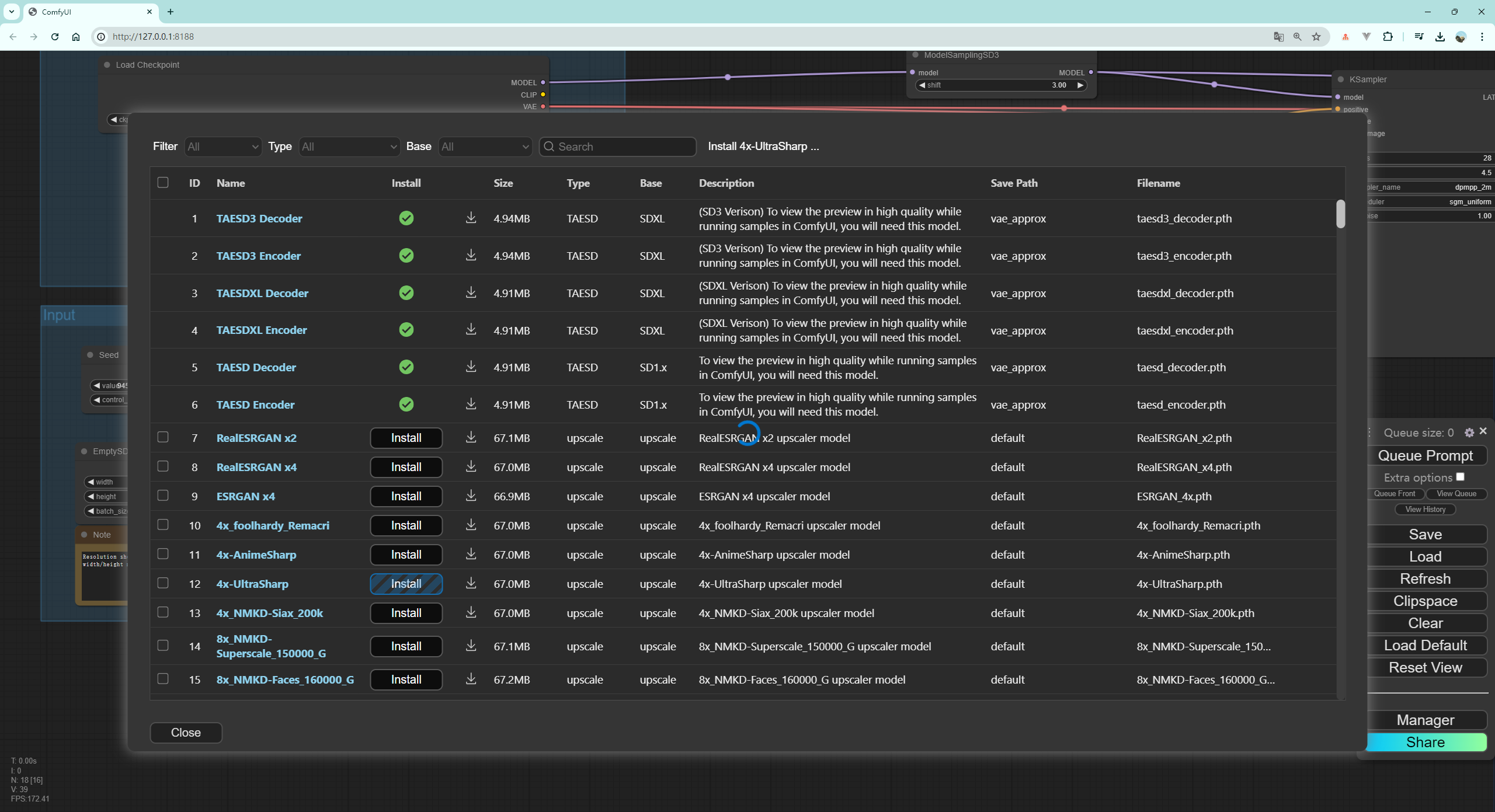1495x812 pixels.
Task: Click Install button for RealESRGAN x2
Action: point(406,438)
